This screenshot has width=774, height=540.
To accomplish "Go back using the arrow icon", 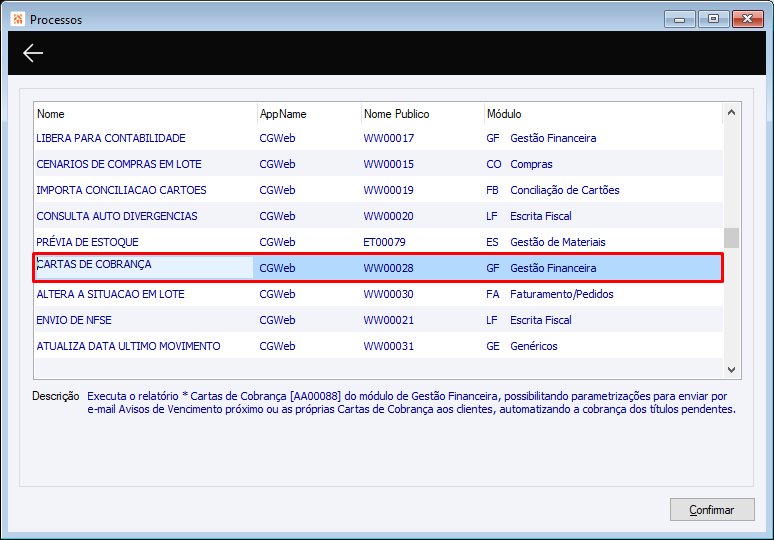I will pos(33,53).
